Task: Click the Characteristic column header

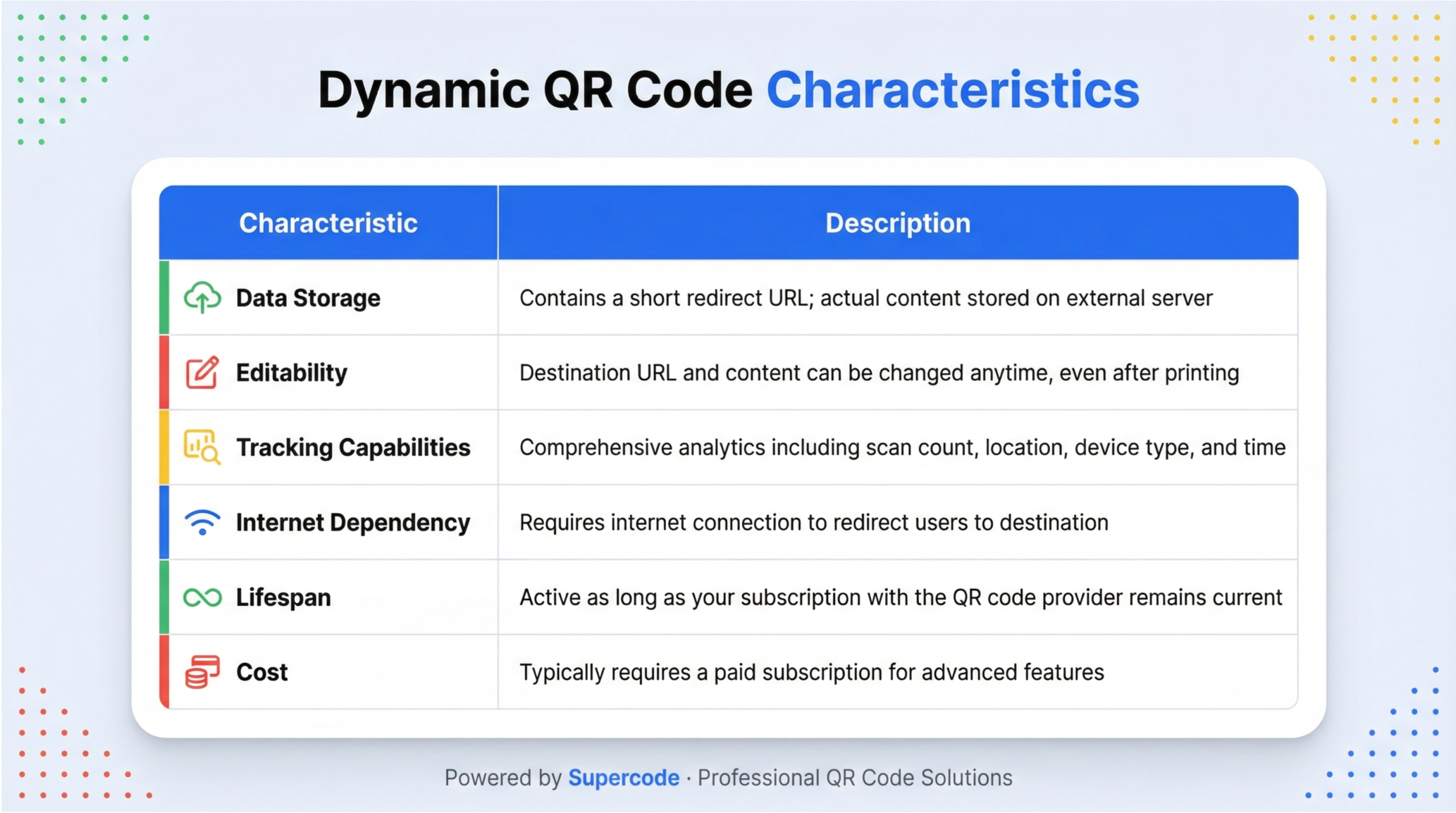Action: click(x=328, y=223)
